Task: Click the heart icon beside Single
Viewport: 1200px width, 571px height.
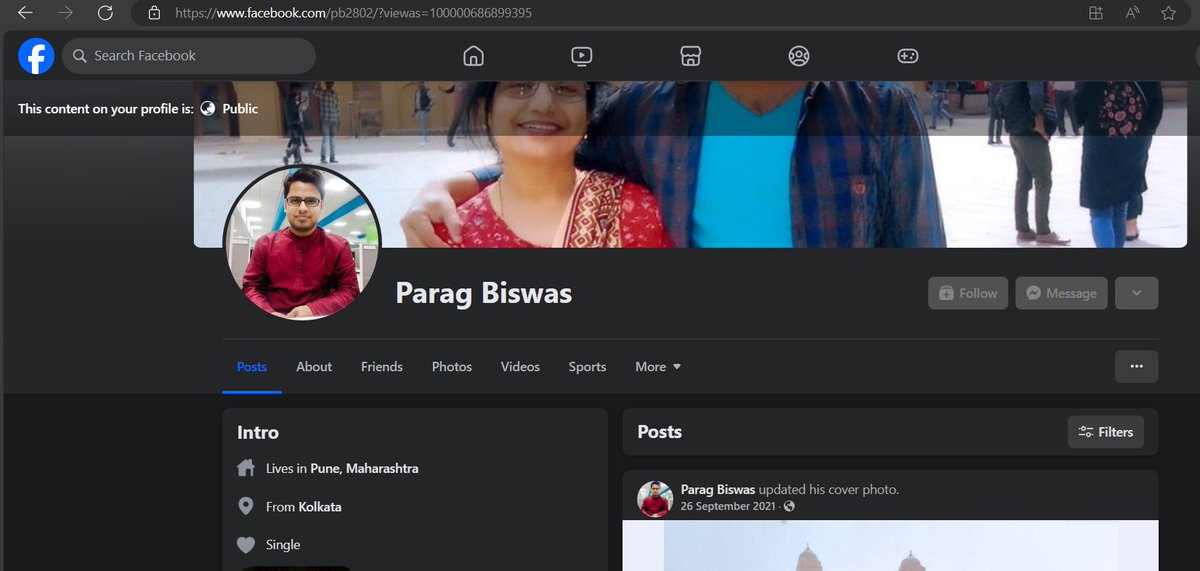Action: pyautogui.click(x=246, y=545)
